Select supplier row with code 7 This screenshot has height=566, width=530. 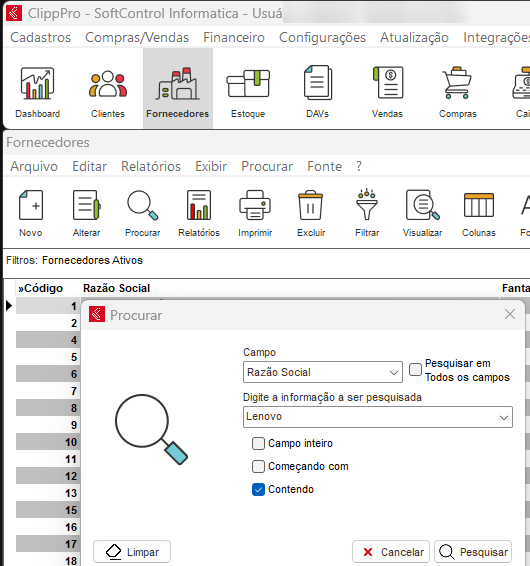tap(48, 391)
